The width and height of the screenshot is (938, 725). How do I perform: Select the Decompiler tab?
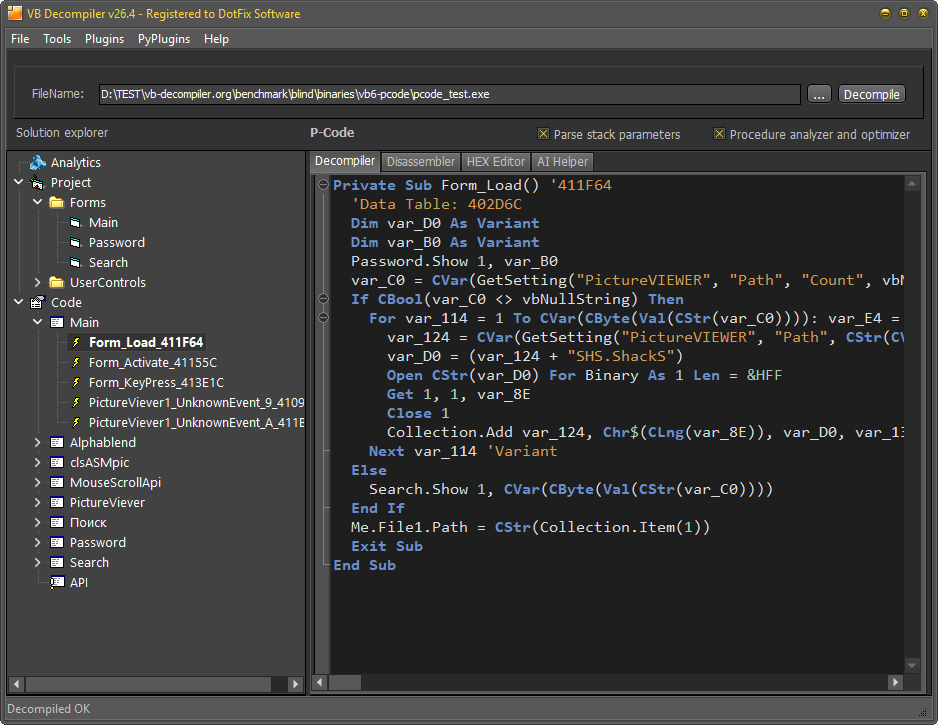click(345, 161)
